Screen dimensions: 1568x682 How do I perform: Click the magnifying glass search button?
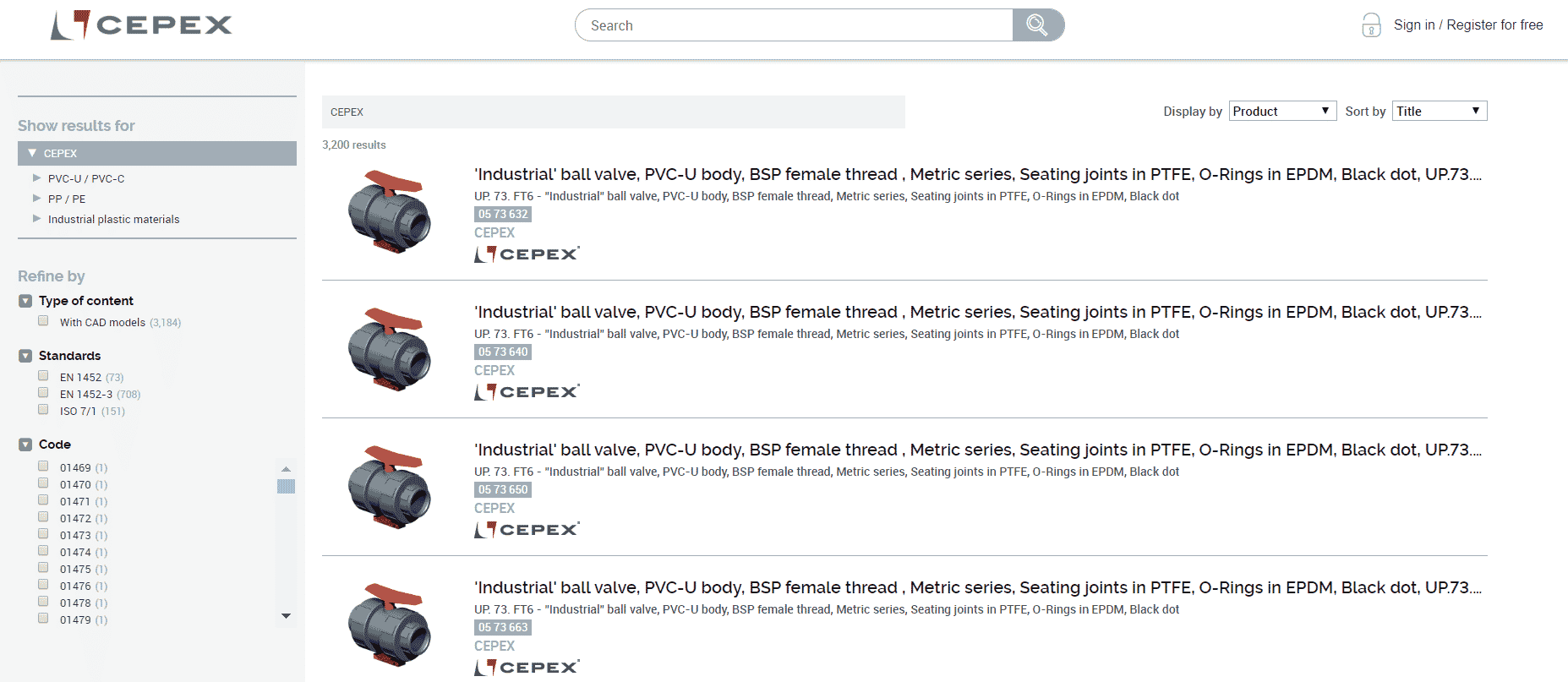(x=1037, y=25)
